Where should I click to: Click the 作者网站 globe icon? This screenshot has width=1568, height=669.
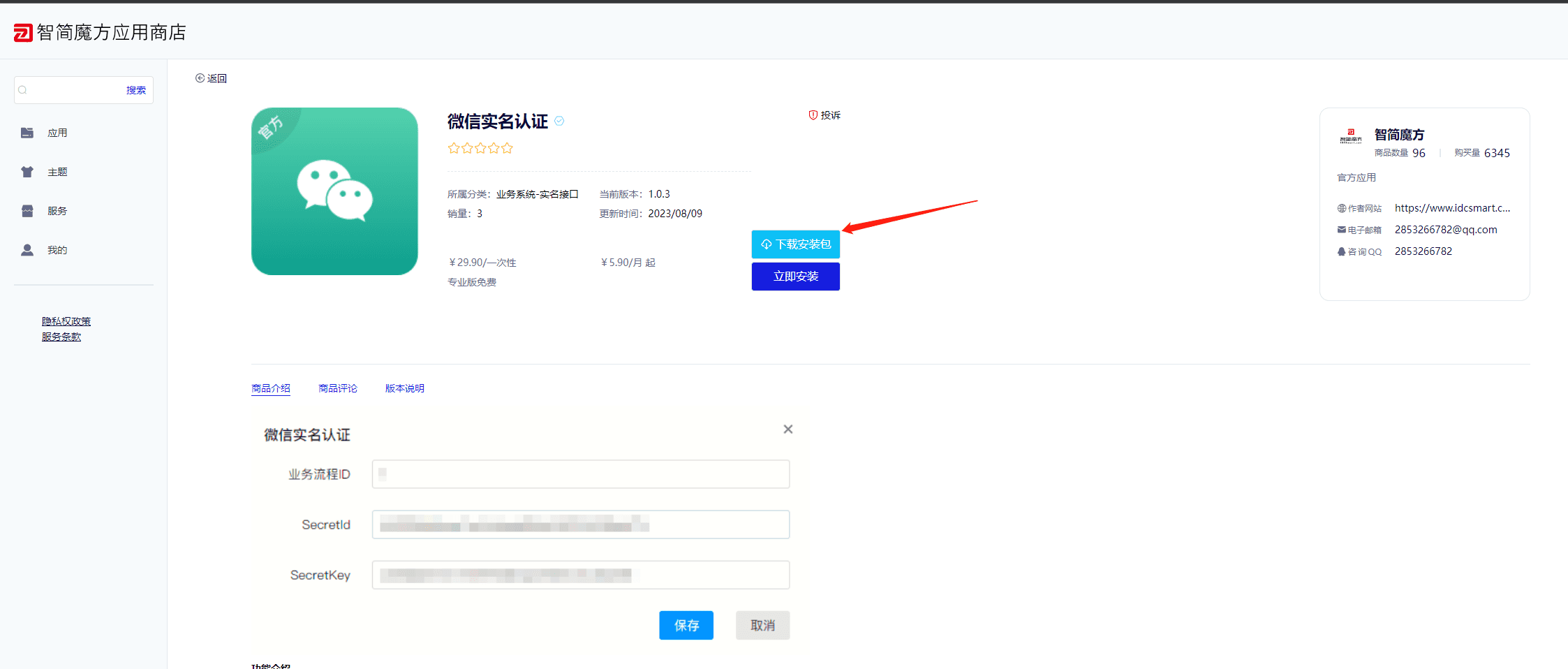pos(1342,208)
